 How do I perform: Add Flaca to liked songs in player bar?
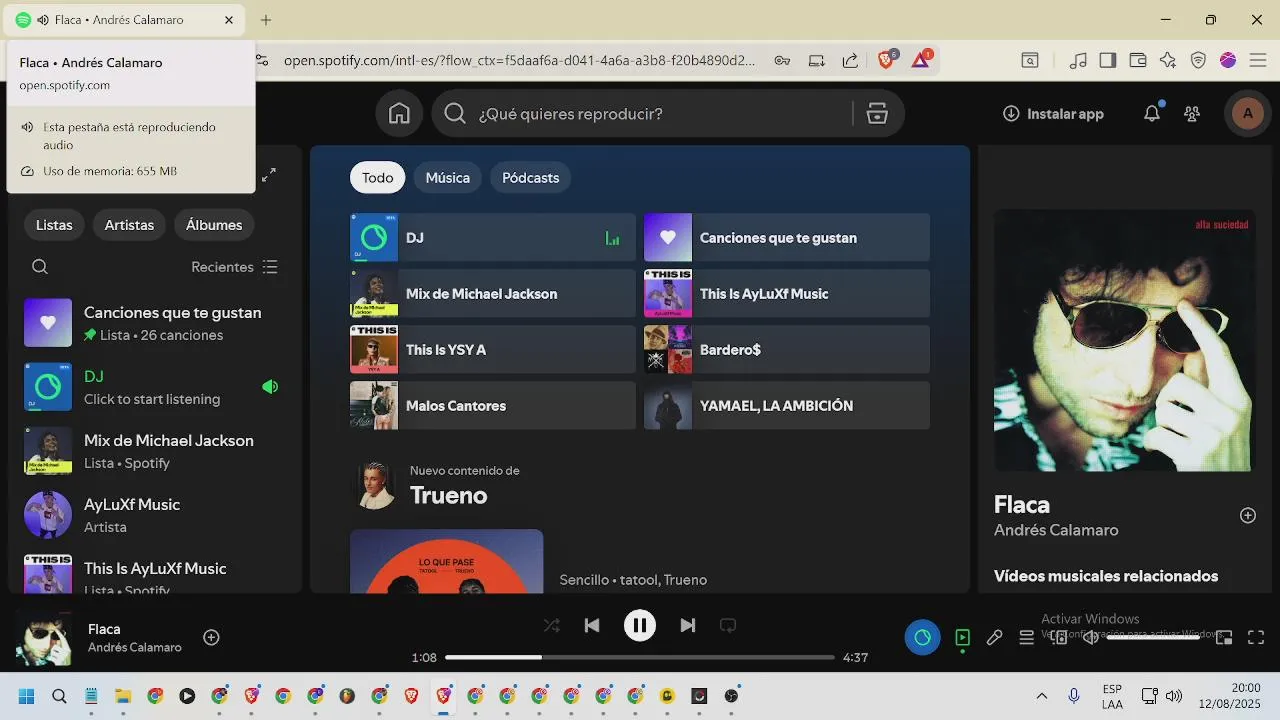tap(211, 637)
